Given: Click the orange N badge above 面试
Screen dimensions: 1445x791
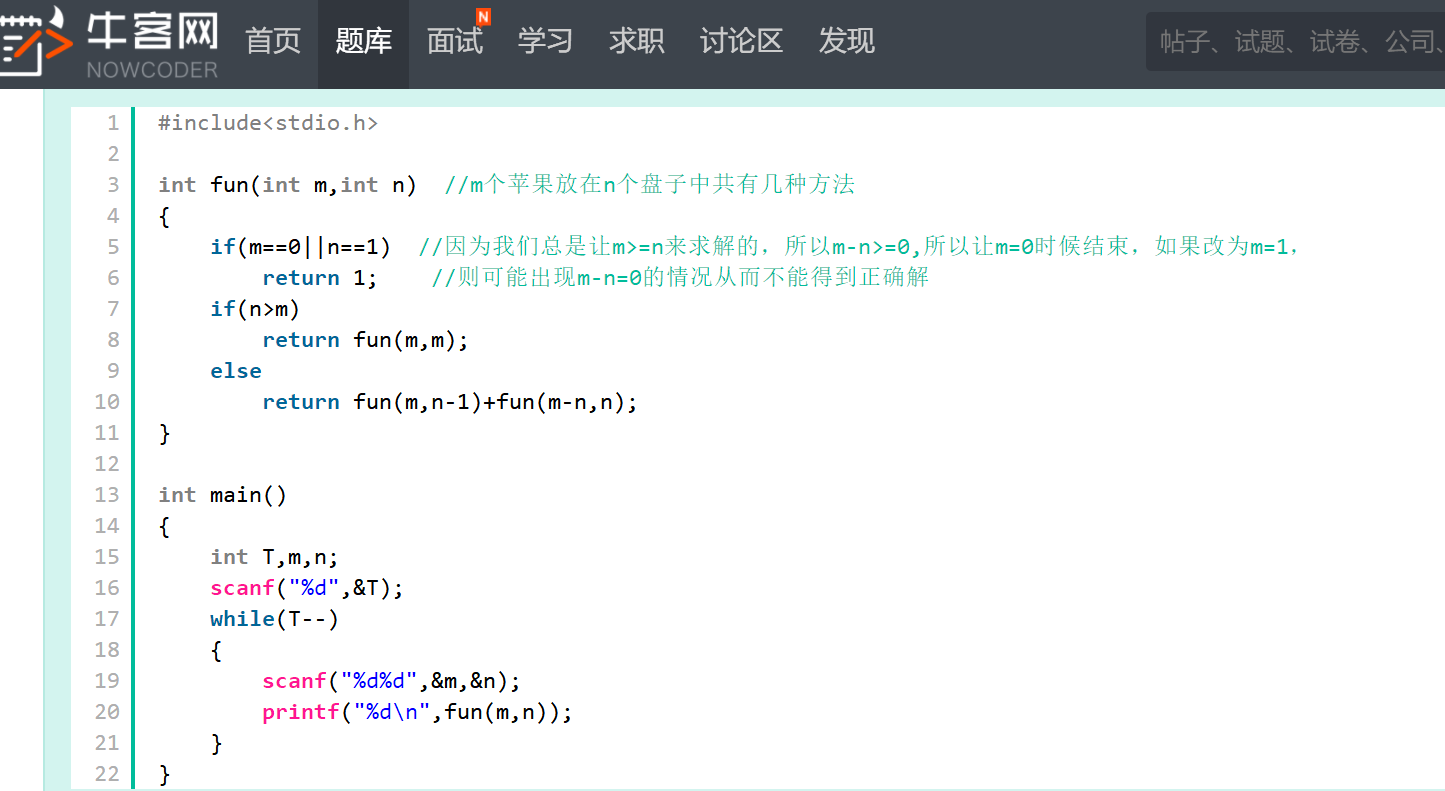Looking at the screenshot, I should (x=483, y=17).
